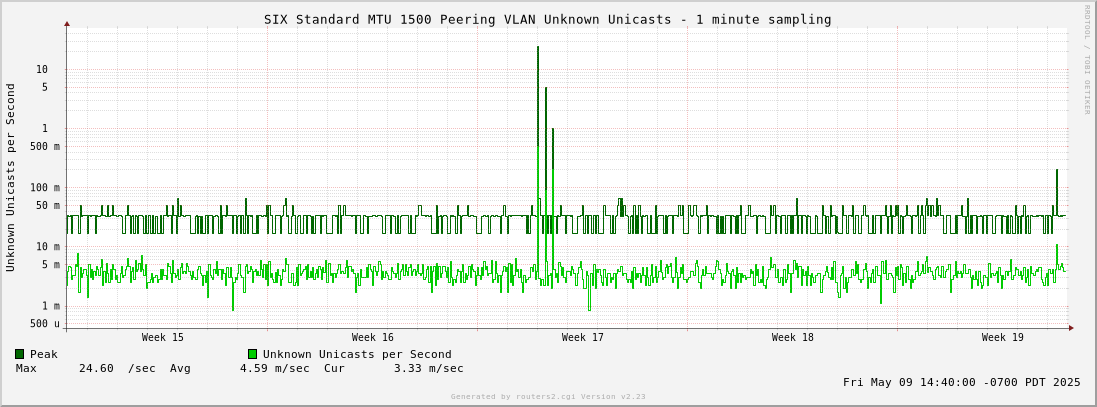This screenshot has height=407, width=1097.
Task: Select the Week 17 x-axis label
Action: coord(582,338)
